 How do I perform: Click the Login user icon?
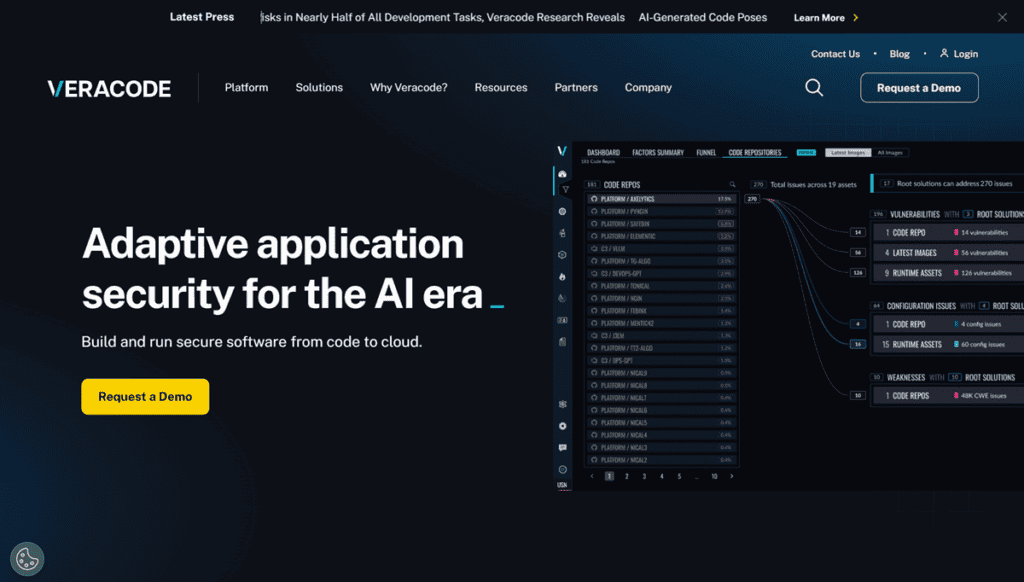click(944, 54)
